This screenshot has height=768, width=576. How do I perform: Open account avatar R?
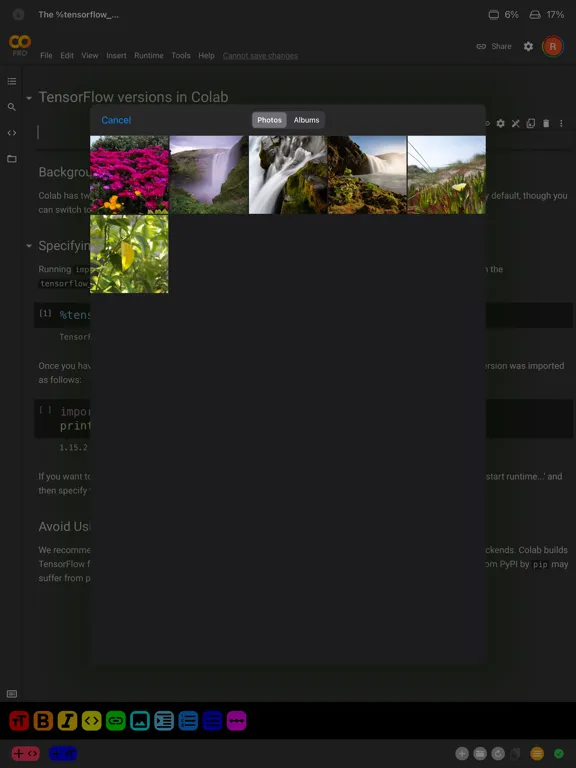pyautogui.click(x=552, y=47)
